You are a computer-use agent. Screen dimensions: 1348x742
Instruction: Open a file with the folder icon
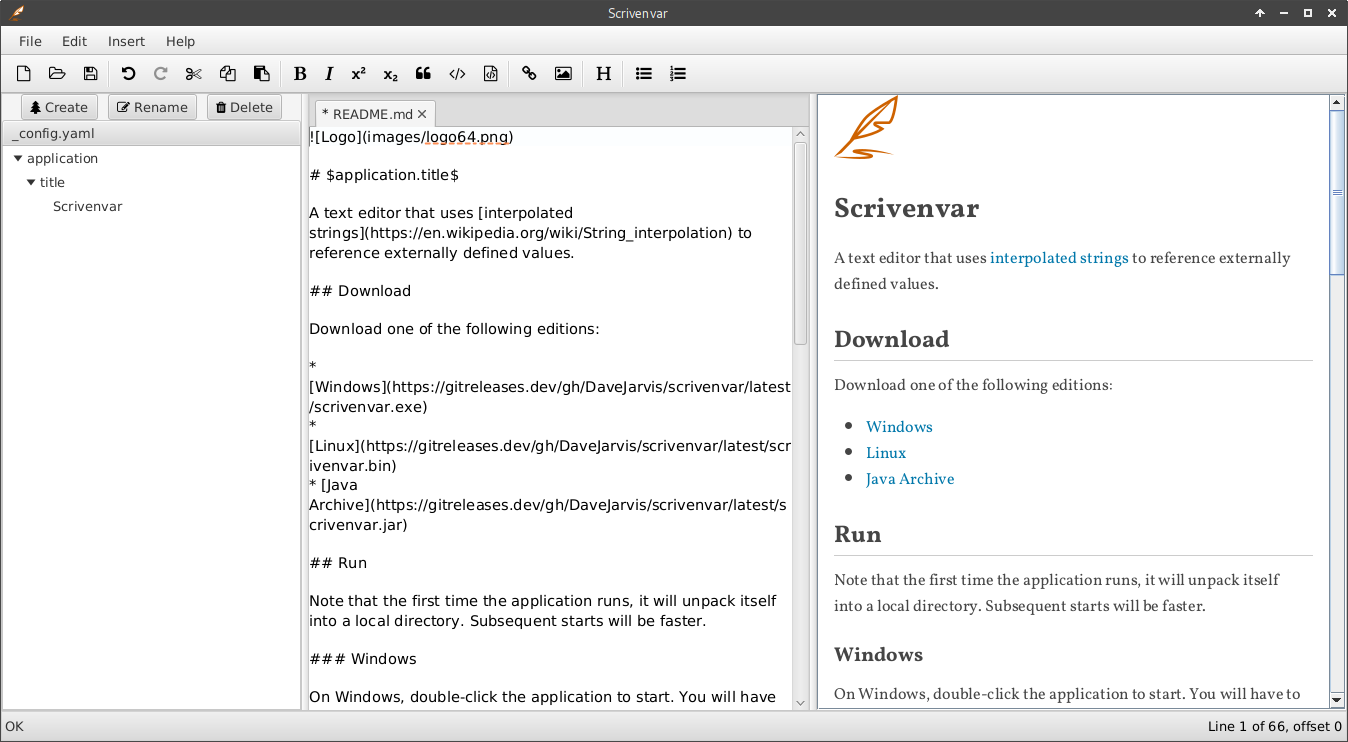pos(57,73)
